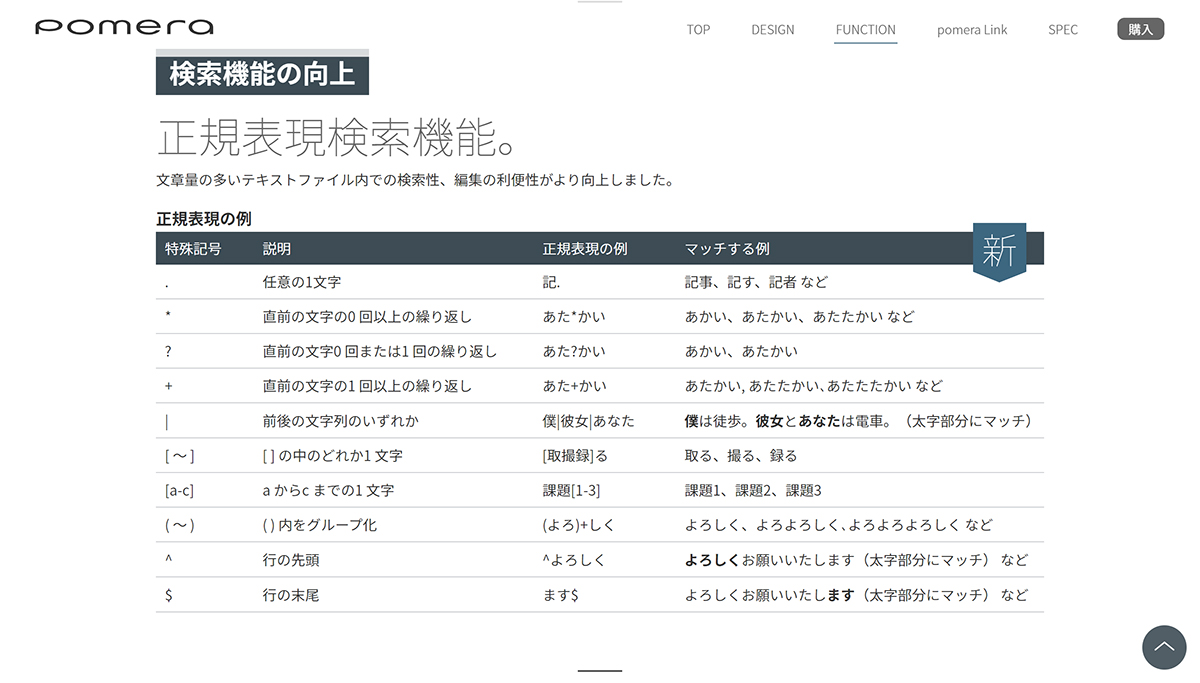Image resolution: width=1200 pixels, height=683 pixels.
Task: Click the あた*かい regex example
Action: (x=574, y=317)
